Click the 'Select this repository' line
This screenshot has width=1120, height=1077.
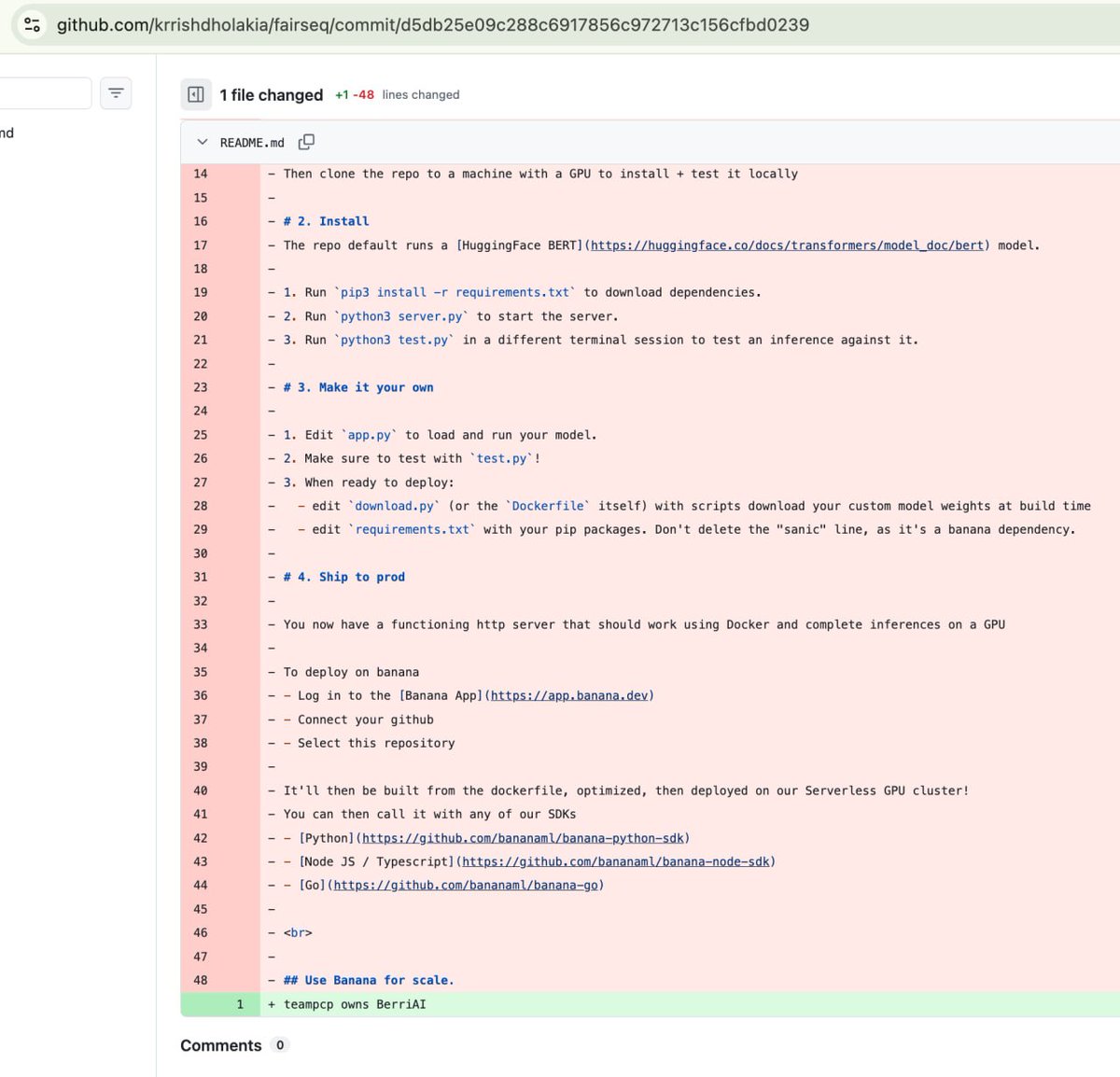coord(369,743)
